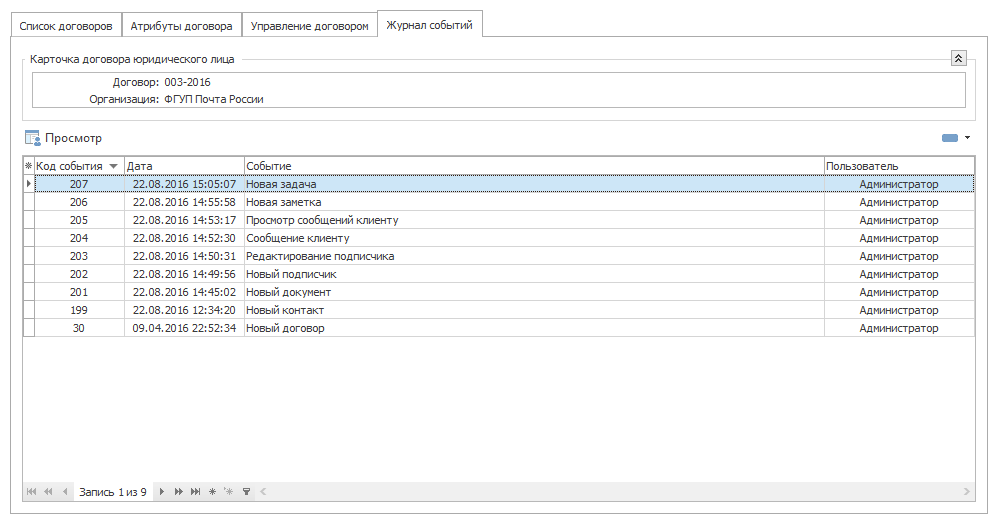Viewport: 998px width, 524px height.
Task: Click the Запись 1 из 9 record counter
Action: pyautogui.click(x=113, y=492)
